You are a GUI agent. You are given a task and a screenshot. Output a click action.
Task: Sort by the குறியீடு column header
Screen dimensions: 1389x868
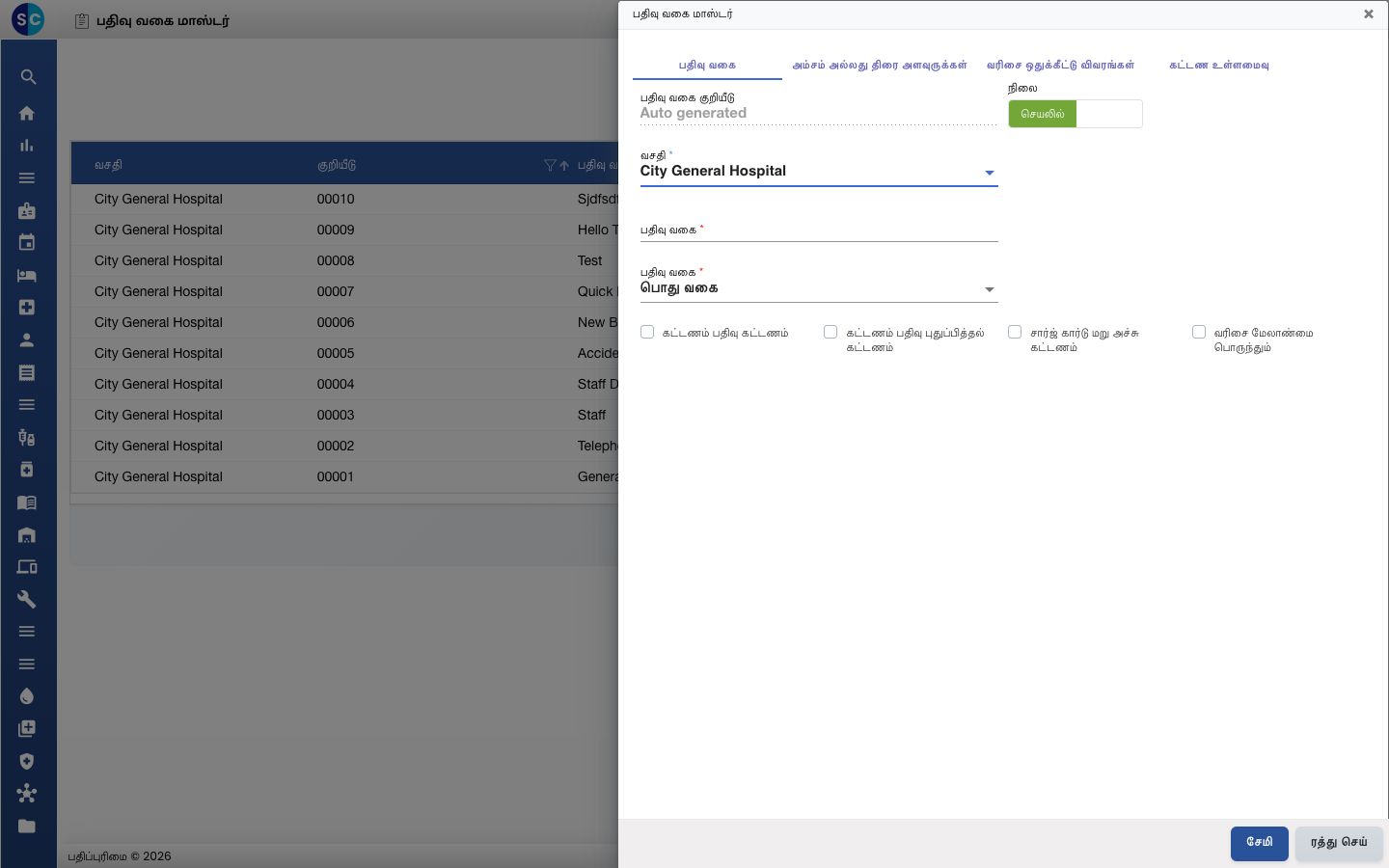click(337, 165)
